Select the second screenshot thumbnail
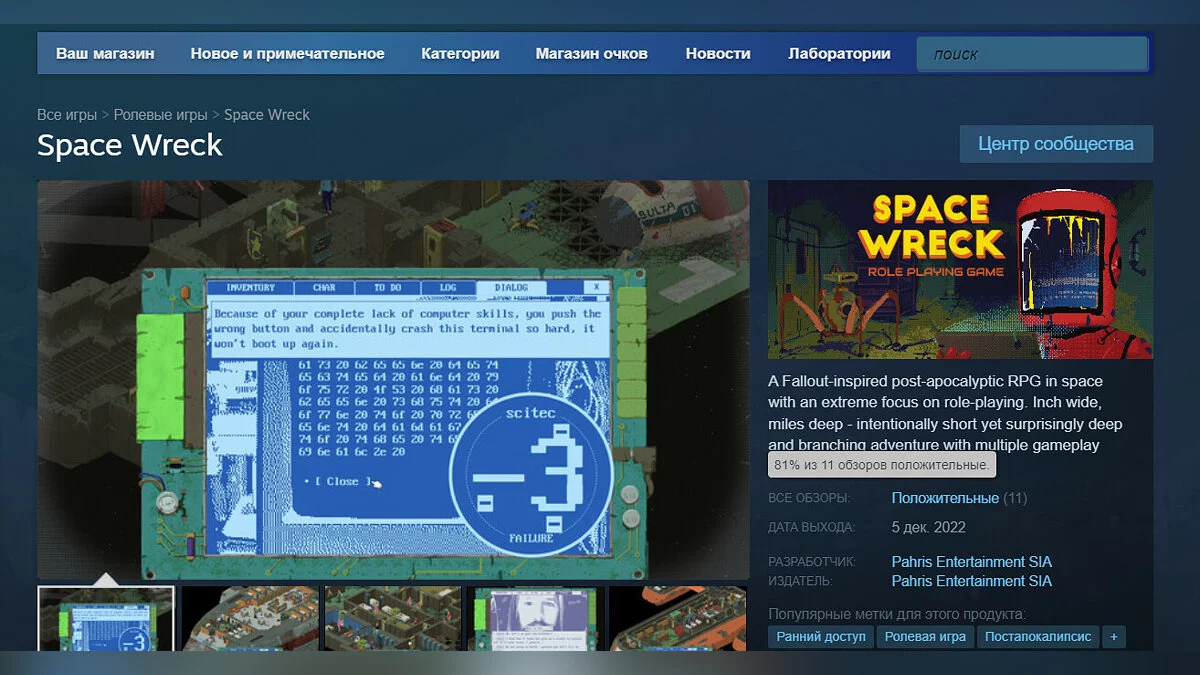Image resolution: width=1200 pixels, height=675 pixels. pyautogui.click(x=250, y=619)
